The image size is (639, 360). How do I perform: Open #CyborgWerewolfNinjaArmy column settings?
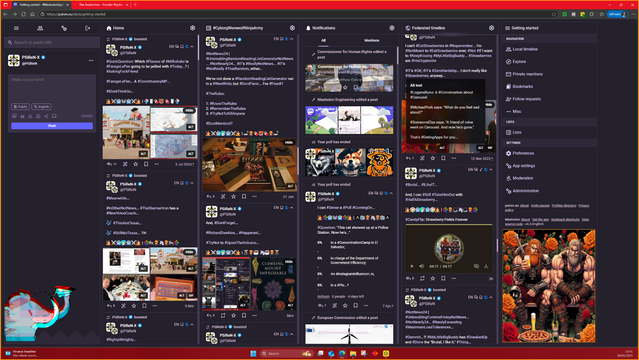tap(292, 28)
